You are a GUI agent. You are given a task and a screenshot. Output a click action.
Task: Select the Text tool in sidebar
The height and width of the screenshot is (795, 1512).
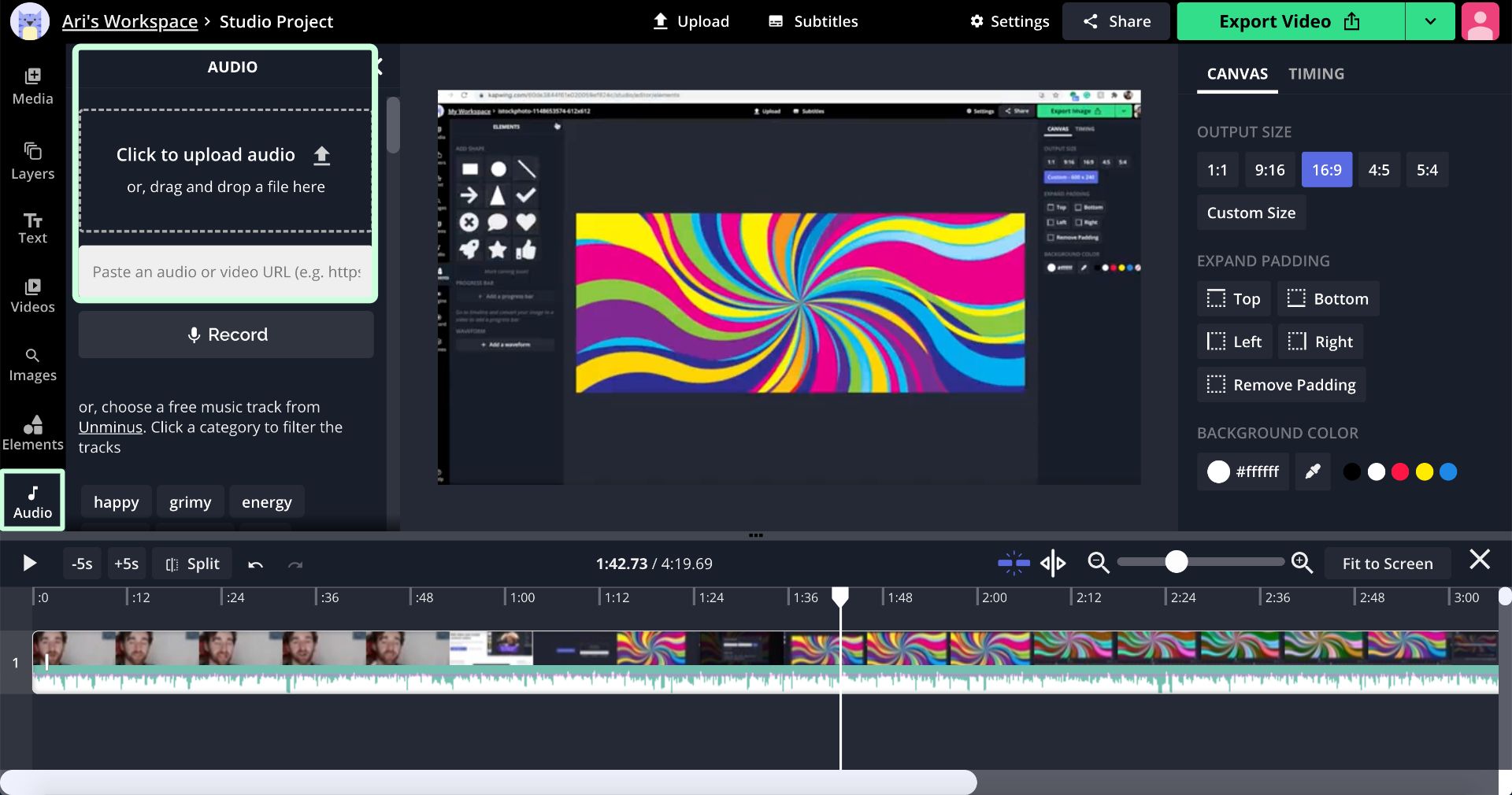point(32,228)
